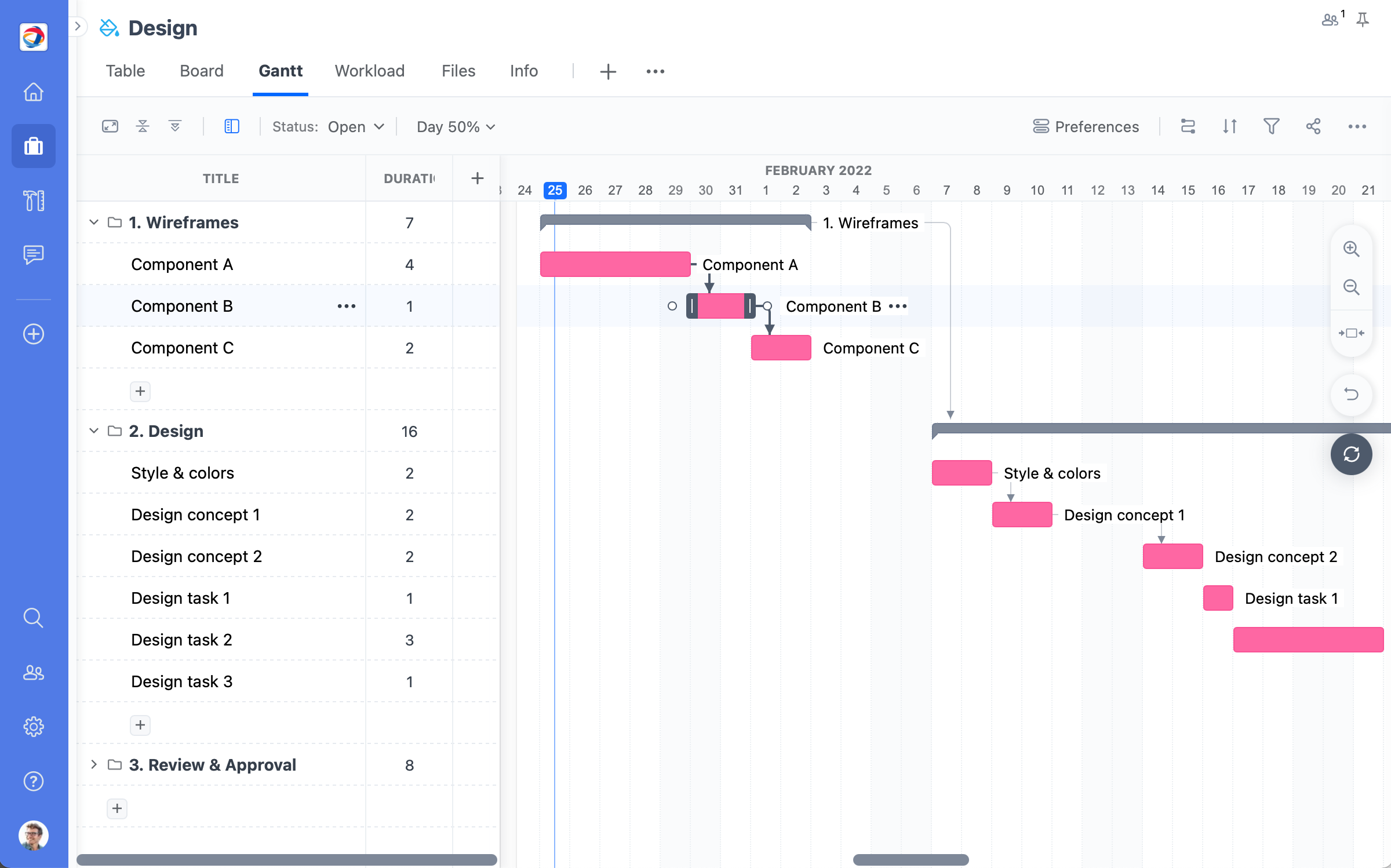Open the tools icon in sidebar
This screenshot has height=868, width=1391.
click(34, 200)
